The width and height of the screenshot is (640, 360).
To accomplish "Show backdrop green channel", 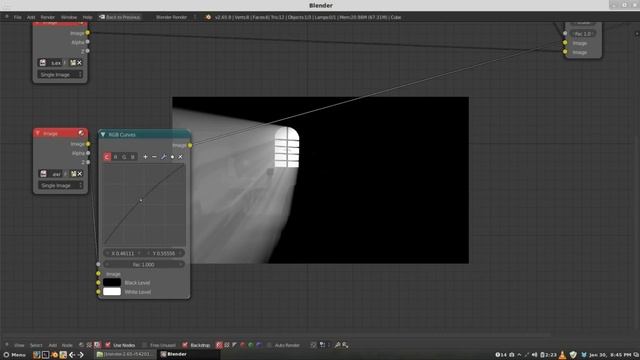I will (251, 345).
